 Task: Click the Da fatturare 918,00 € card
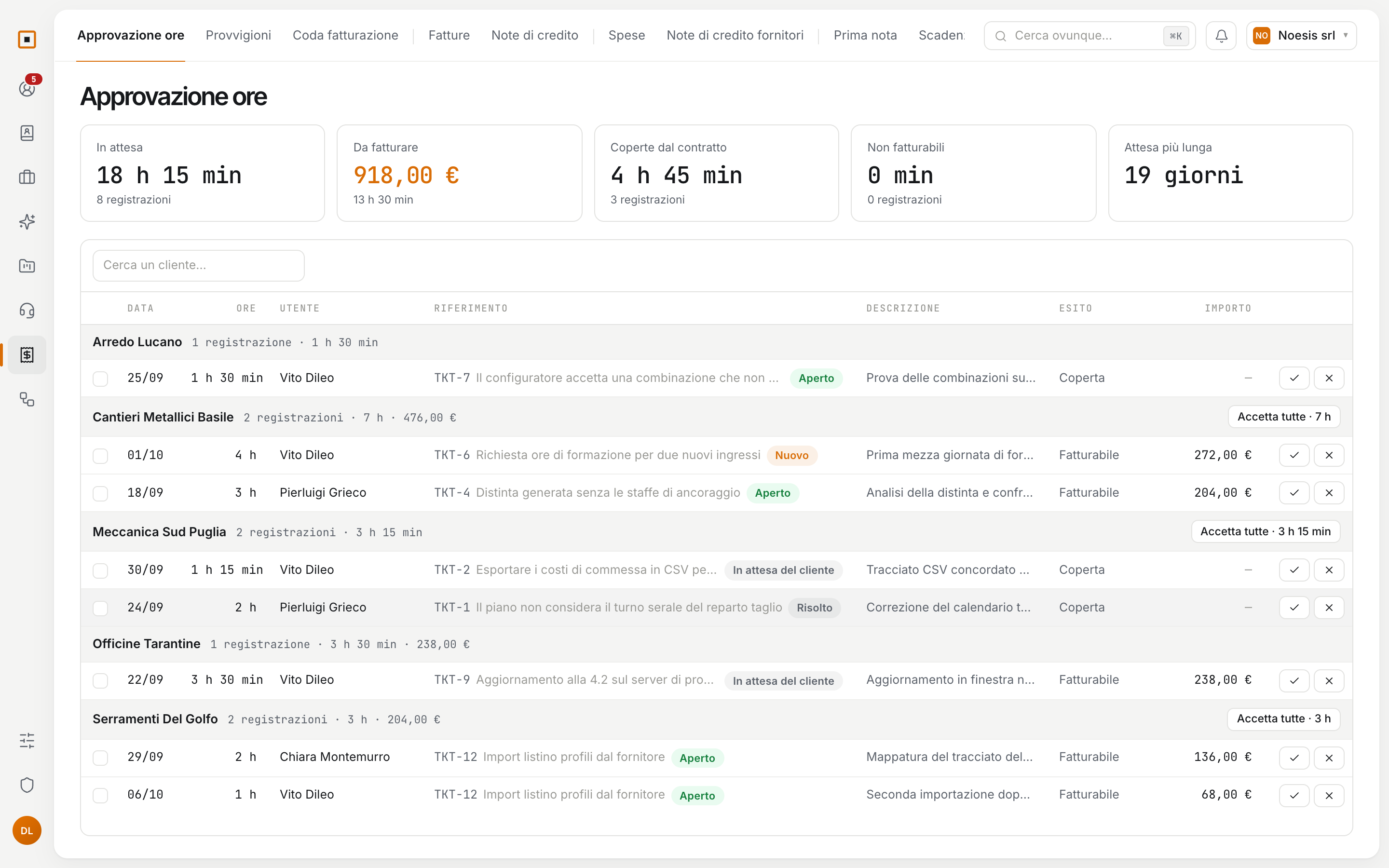(x=459, y=173)
